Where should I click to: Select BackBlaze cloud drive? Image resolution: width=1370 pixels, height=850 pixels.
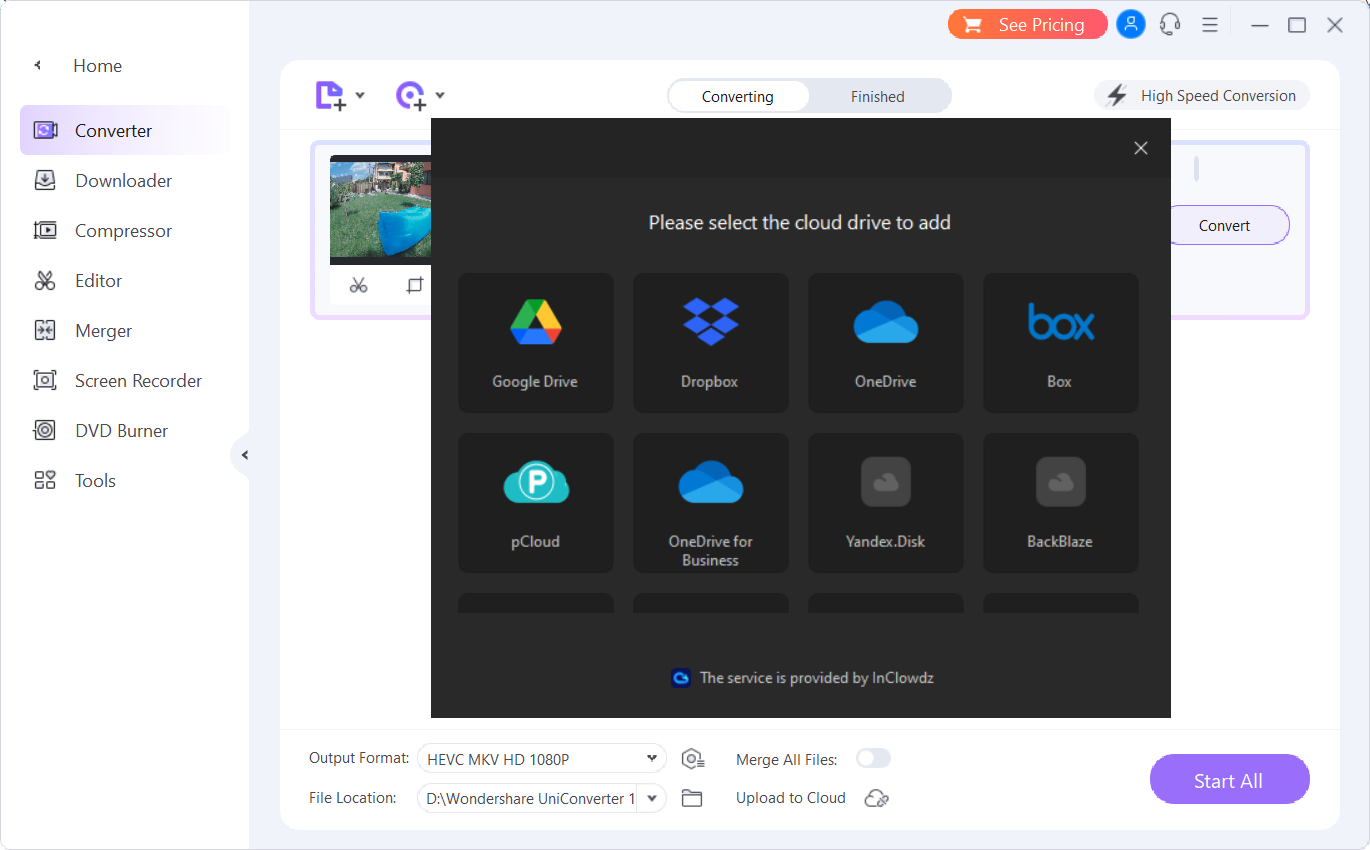pyautogui.click(x=1060, y=503)
